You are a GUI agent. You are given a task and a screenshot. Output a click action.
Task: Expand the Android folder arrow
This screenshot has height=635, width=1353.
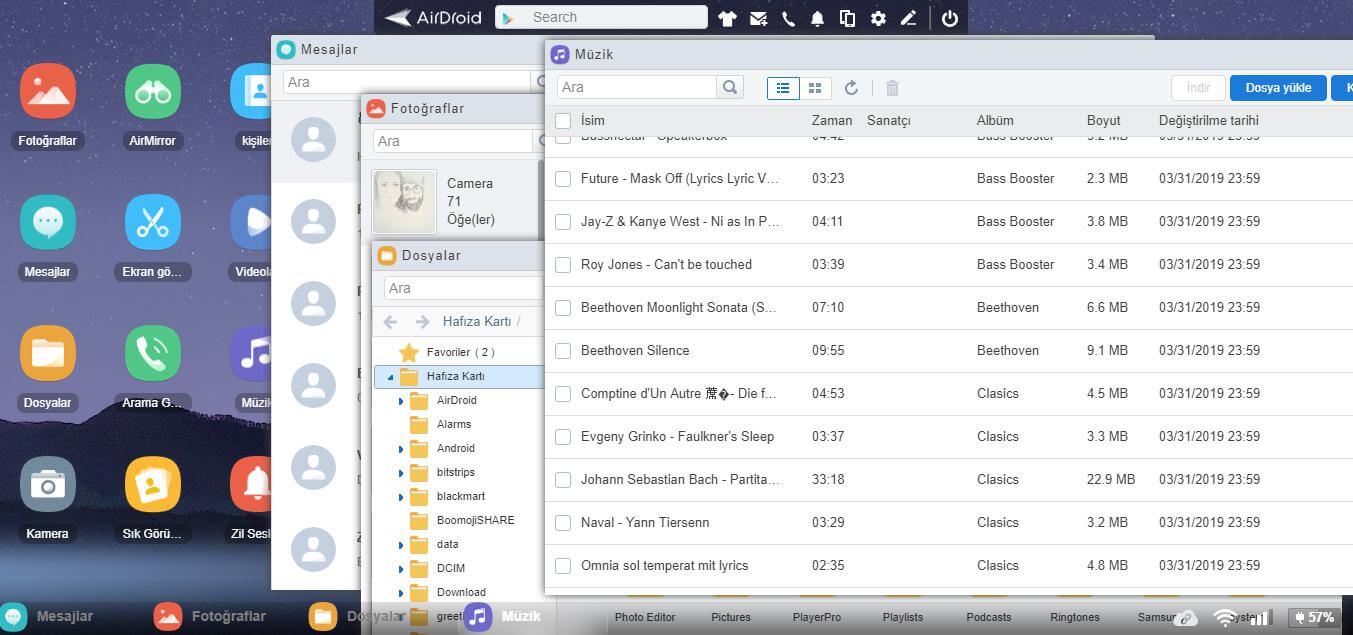[401, 449]
